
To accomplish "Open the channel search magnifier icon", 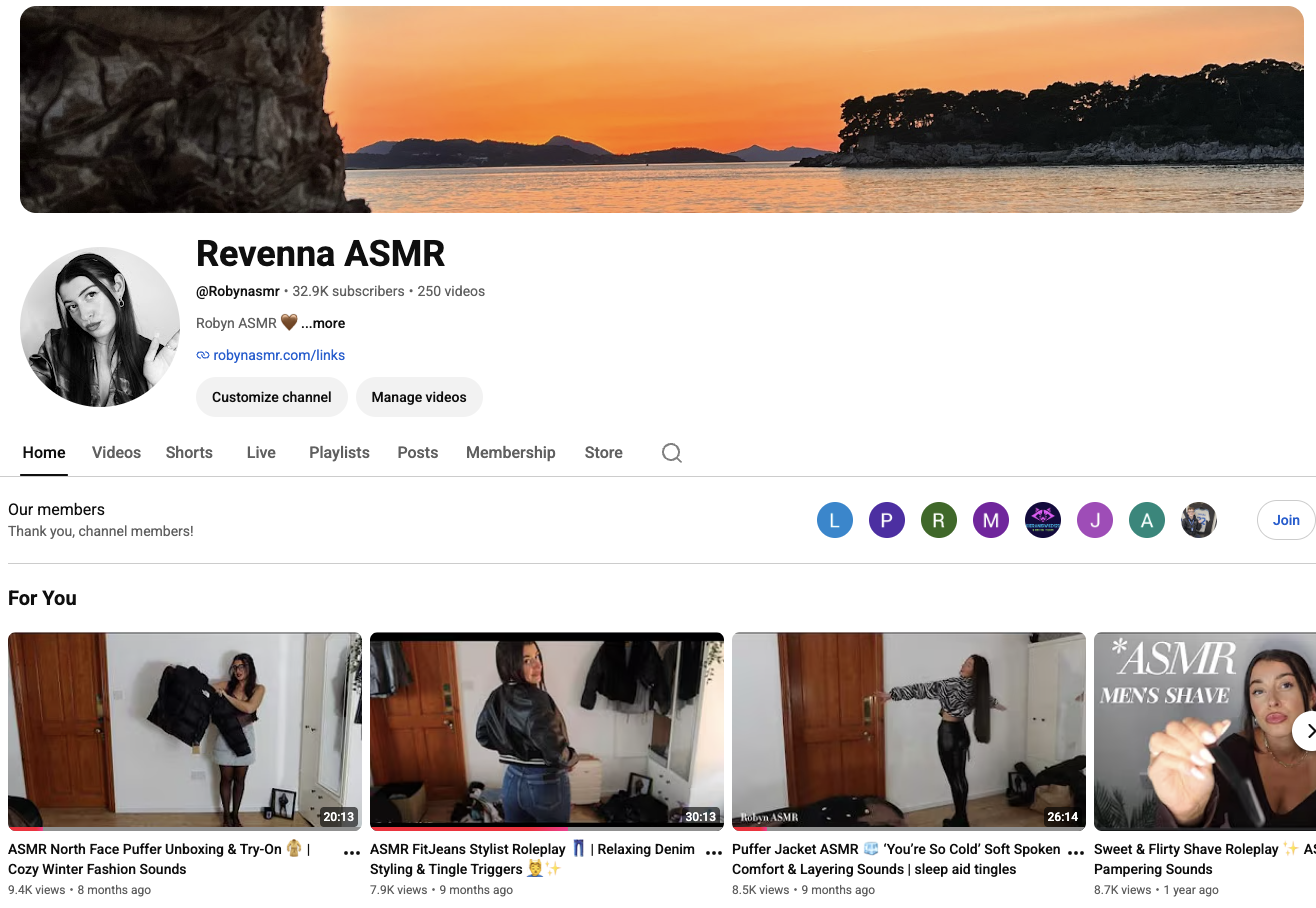I will click(672, 453).
